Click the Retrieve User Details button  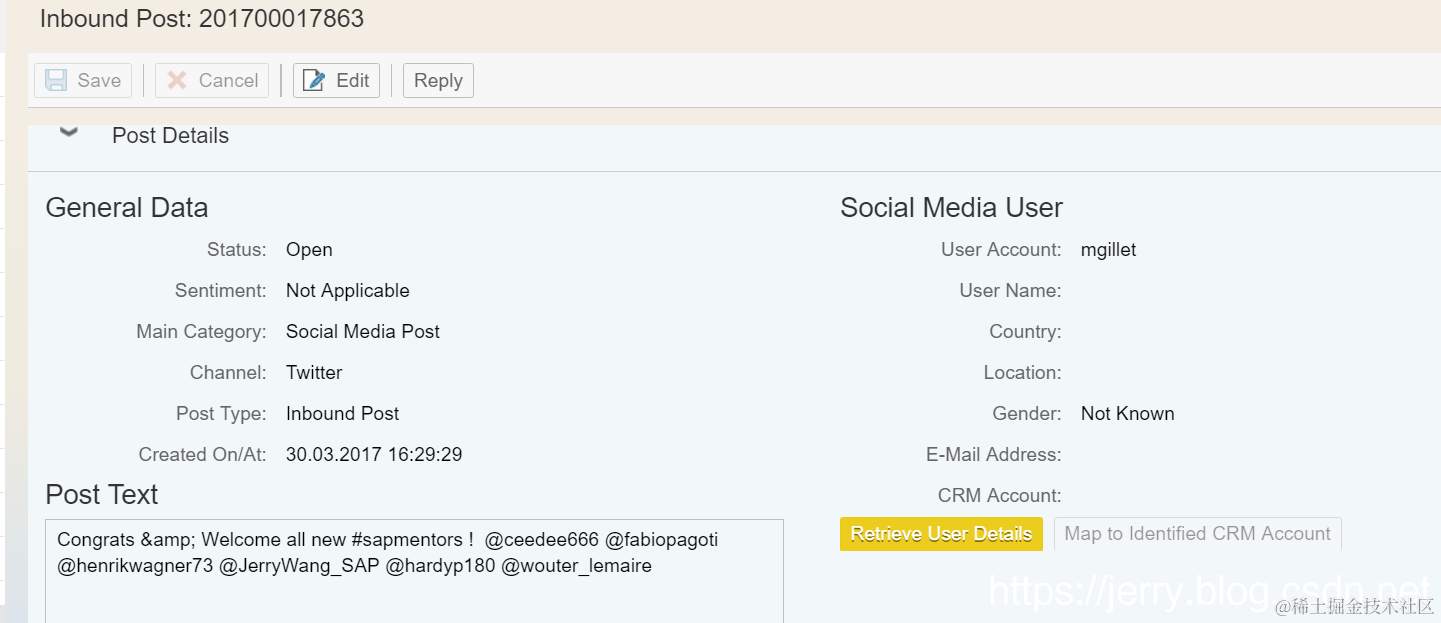[941, 534]
